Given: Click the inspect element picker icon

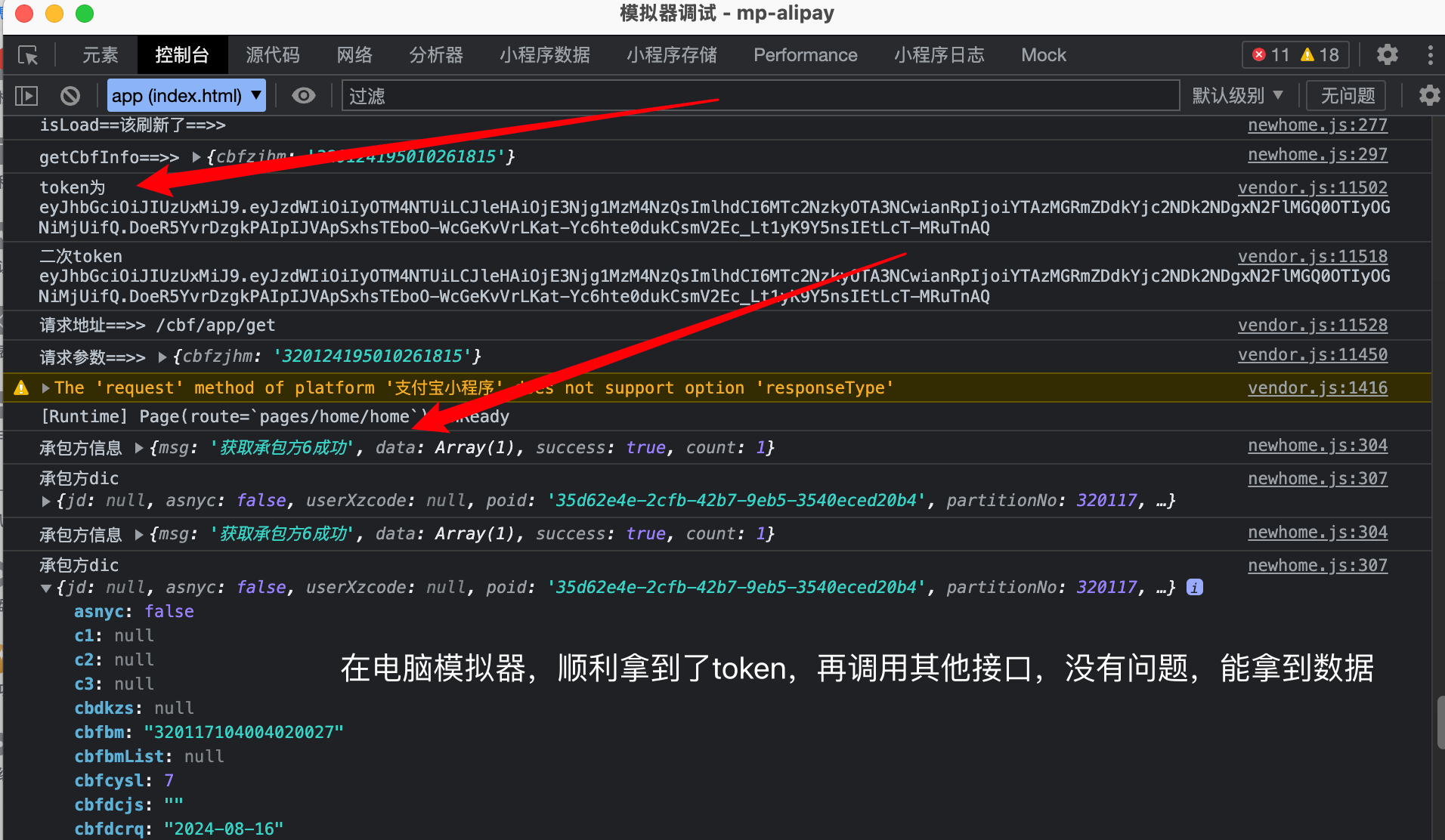Looking at the screenshot, I should click(x=28, y=55).
